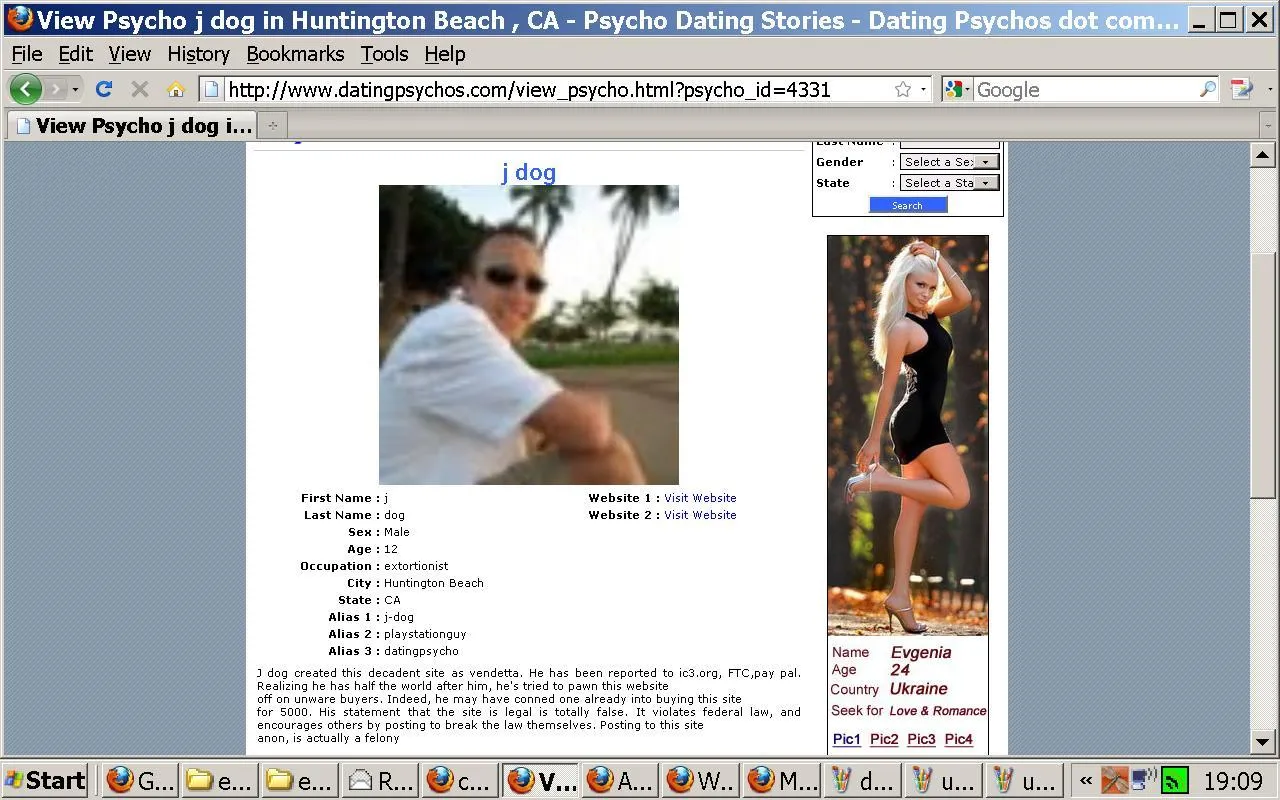Open a new tab with the plus button
This screenshot has width=1280, height=800.
tap(272, 126)
